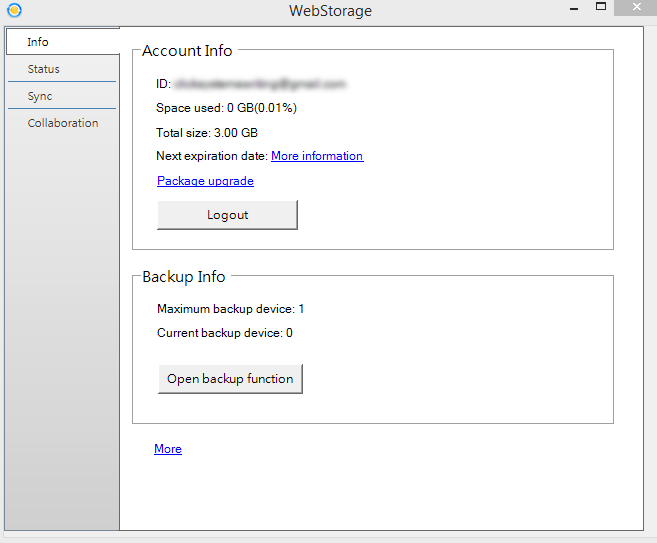Click 'Current backup device: 0' text
The width and height of the screenshot is (657, 543).
(x=225, y=333)
